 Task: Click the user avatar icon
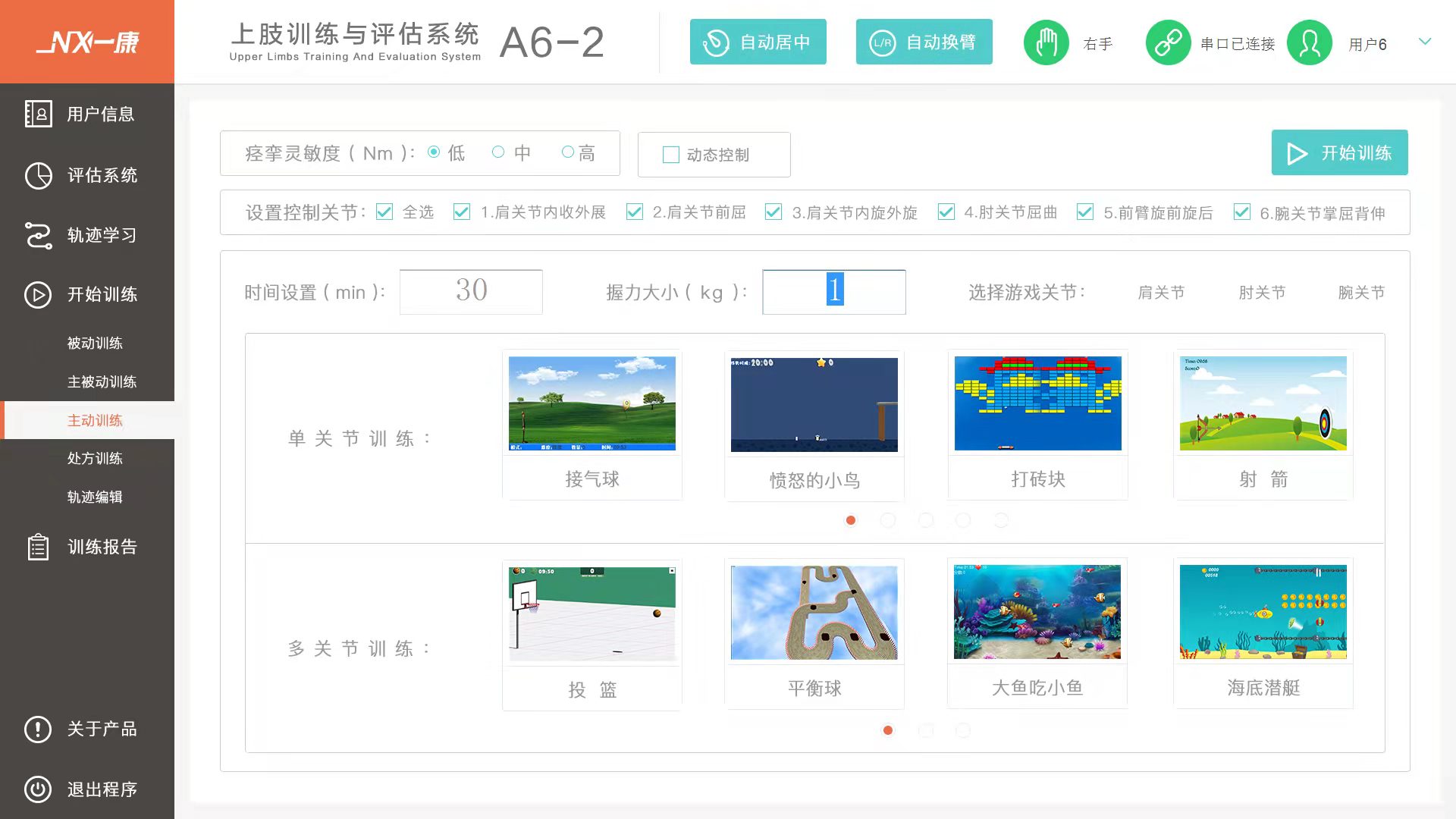[1310, 42]
